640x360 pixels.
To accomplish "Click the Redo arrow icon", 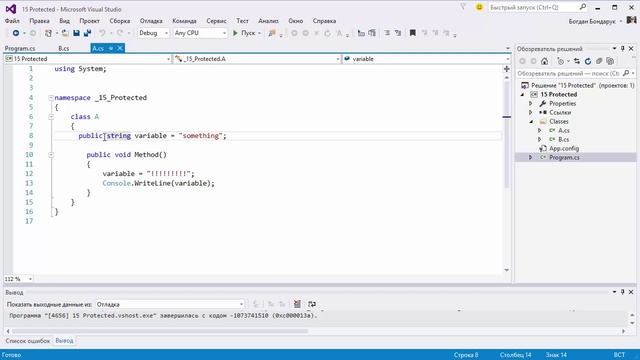I will pos(120,33).
